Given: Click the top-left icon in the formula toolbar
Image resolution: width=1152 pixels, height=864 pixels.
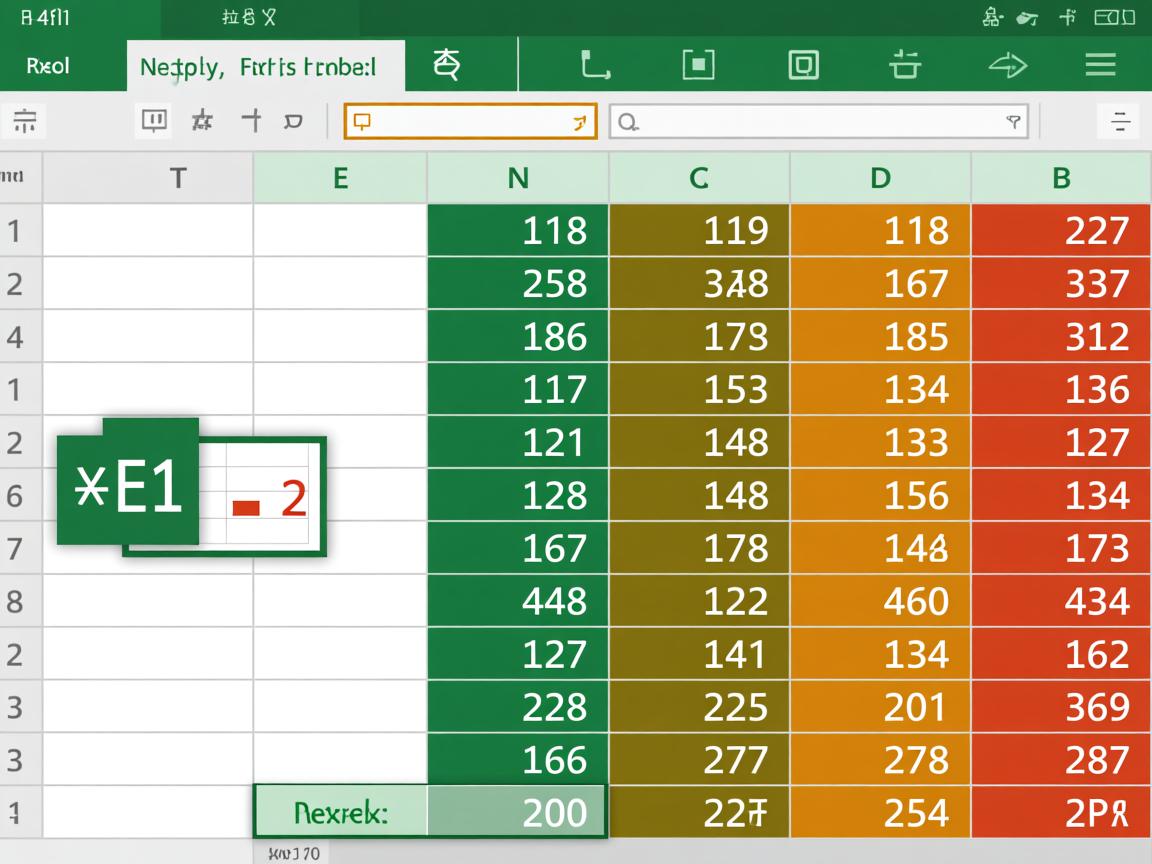Looking at the screenshot, I should click(x=25, y=122).
